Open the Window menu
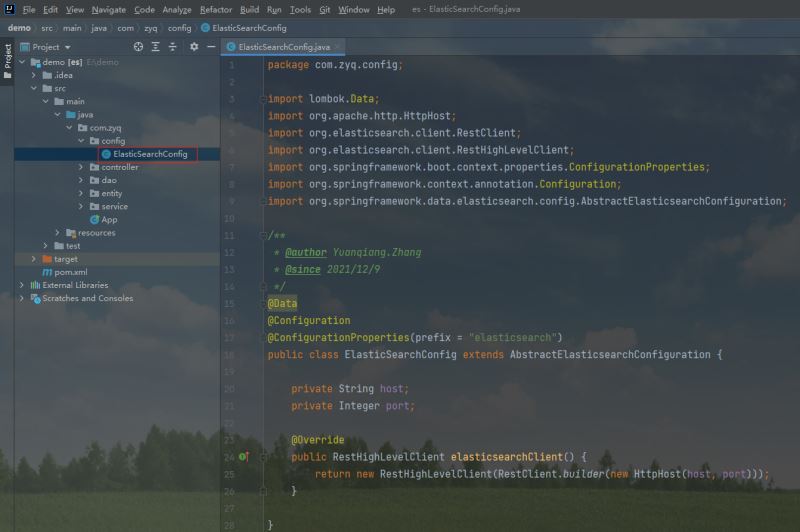The width and height of the screenshot is (800, 532). pos(354,9)
